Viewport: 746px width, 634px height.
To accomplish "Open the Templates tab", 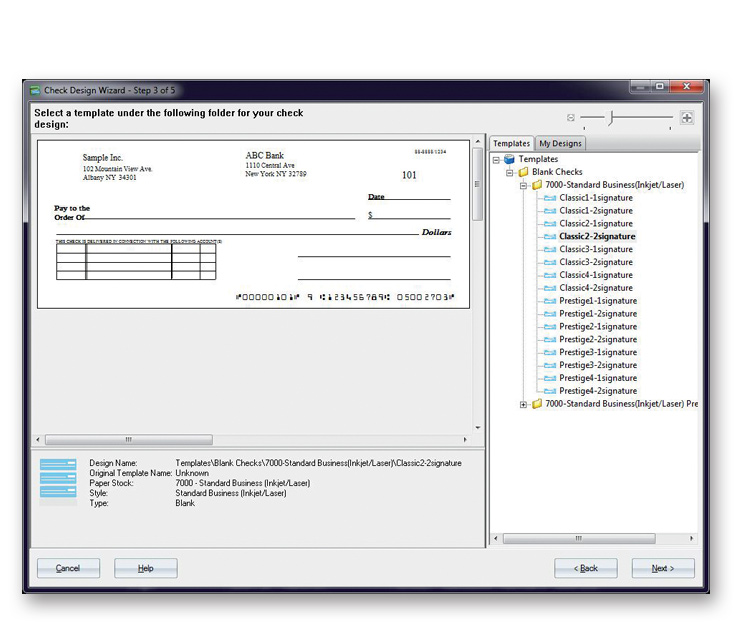I will (x=512, y=144).
